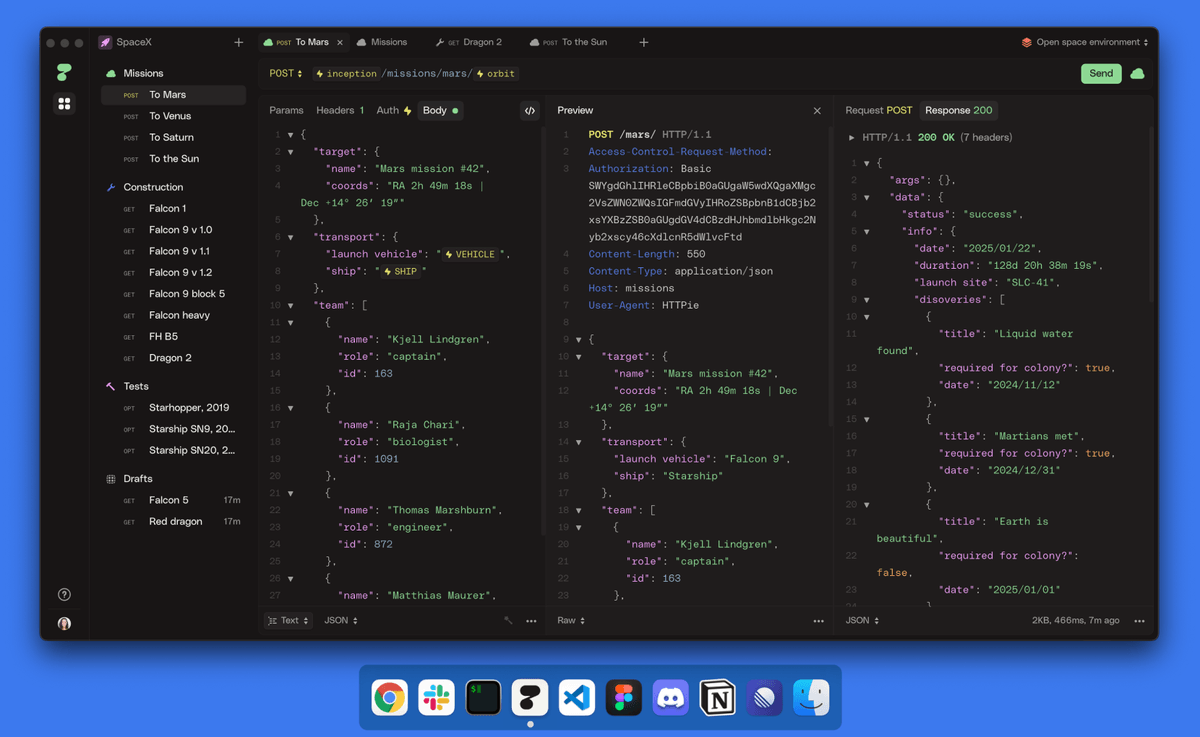Click the HTTPie logo in the left rail

coord(63,72)
